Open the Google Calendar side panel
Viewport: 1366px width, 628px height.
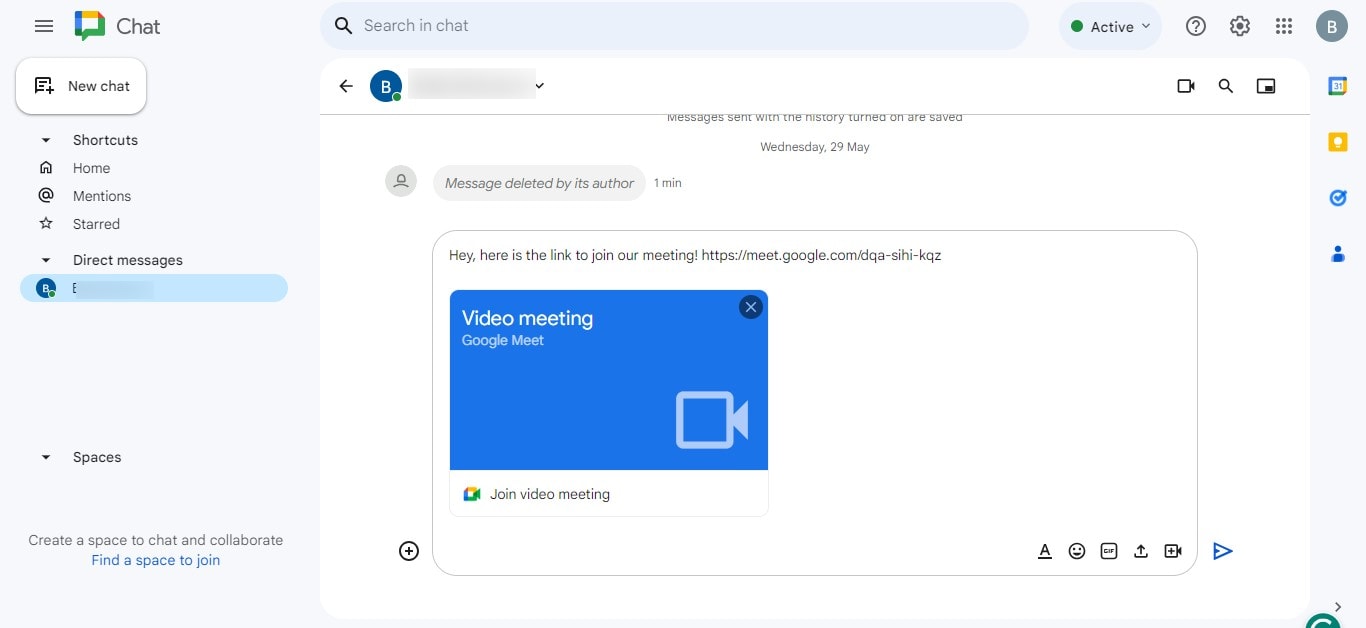pyautogui.click(x=1338, y=86)
